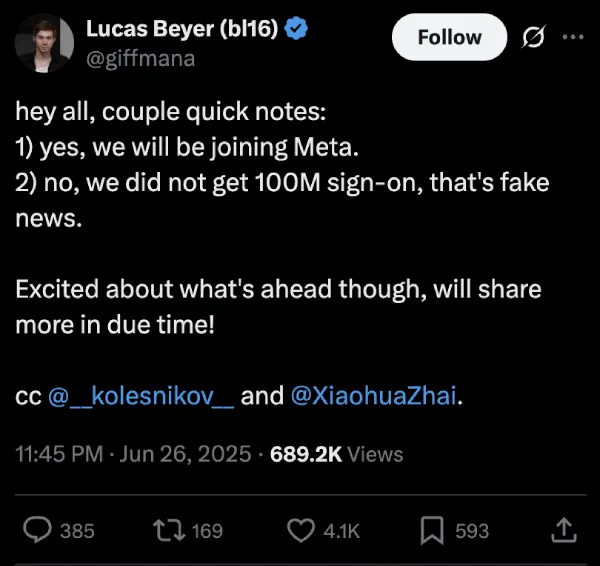The image size is (600, 566).
Task: View the 689.2K Views analytics
Action: coord(337,454)
